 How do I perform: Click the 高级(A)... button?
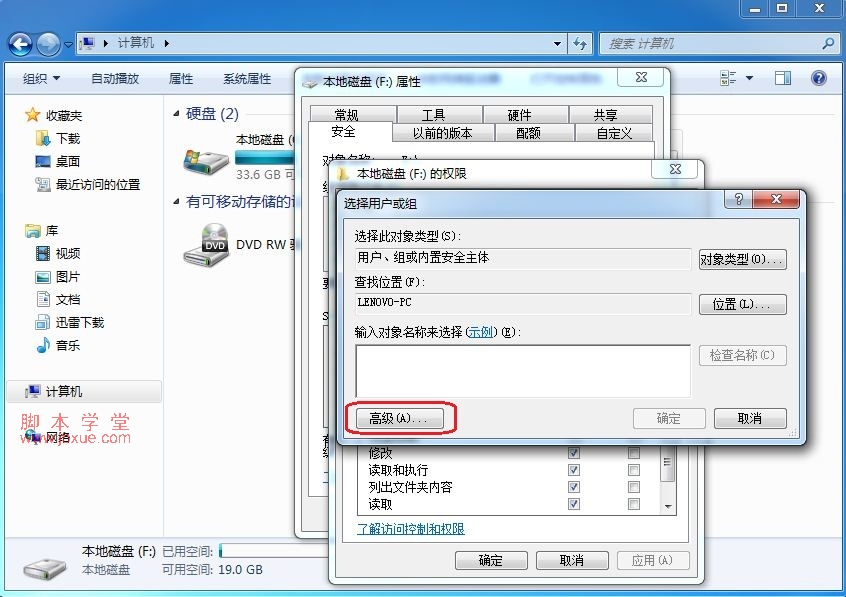click(x=400, y=418)
